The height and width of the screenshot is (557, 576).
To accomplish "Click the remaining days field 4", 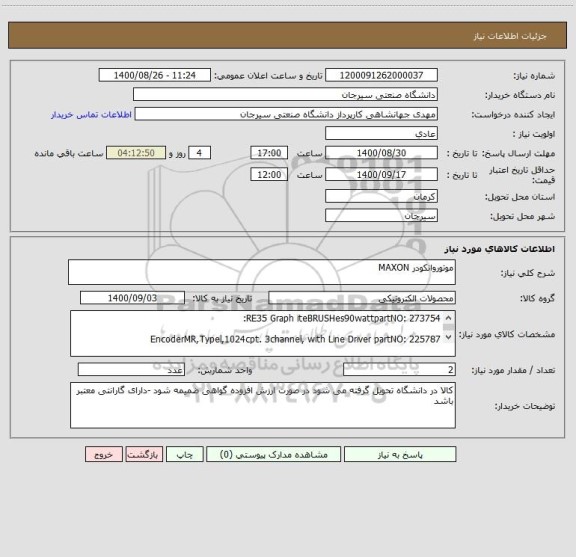I will pos(199,153).
